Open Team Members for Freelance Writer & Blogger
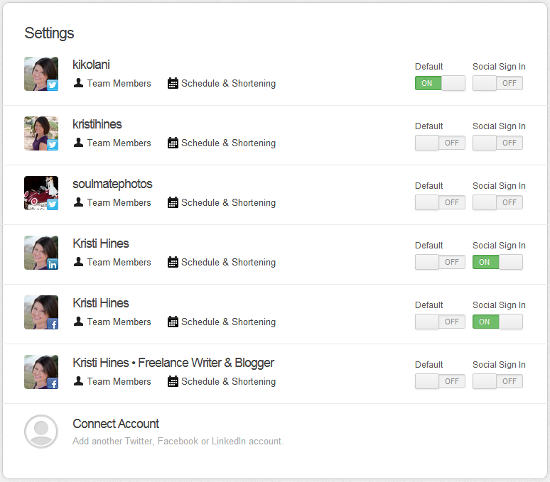550x482 pixels. click(119, 381)
